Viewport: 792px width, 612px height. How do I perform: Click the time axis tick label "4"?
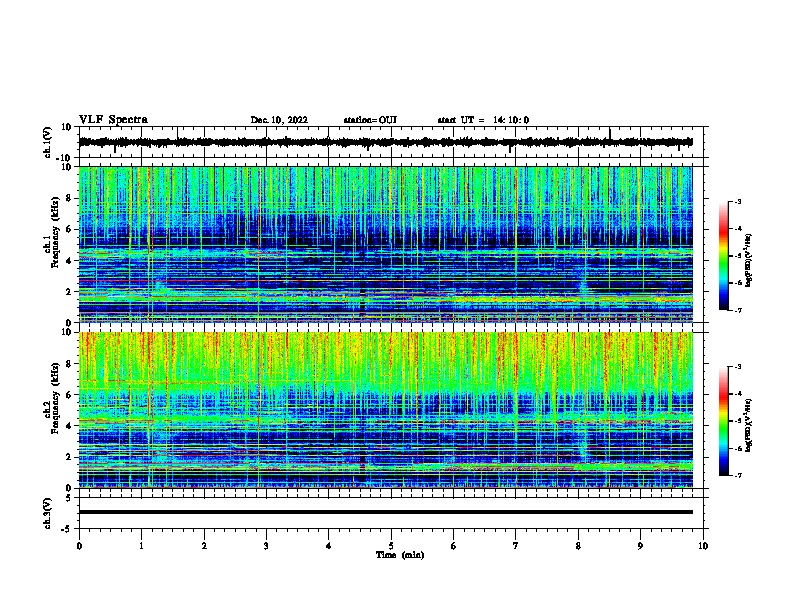pyautogui.click(x=329, y=546)
